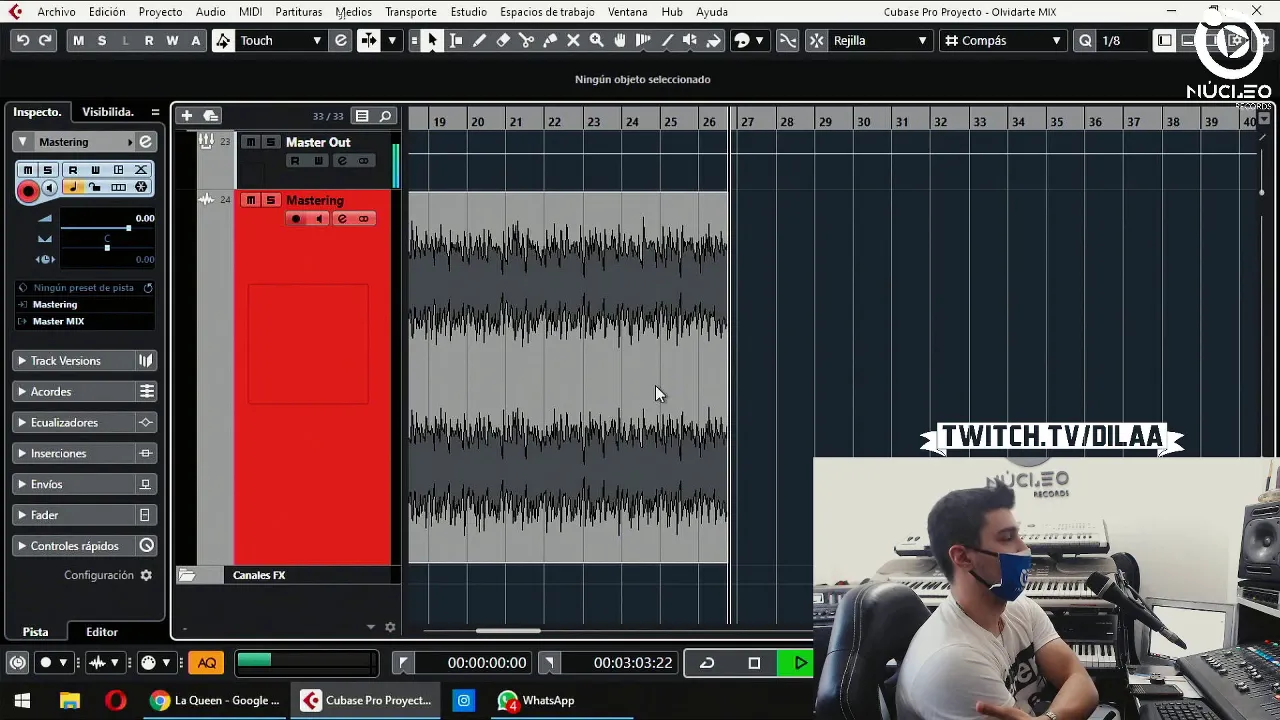This screenshot has height=720, width=1280.
Task: Click Add Track plus button
Action: (186, 116)
